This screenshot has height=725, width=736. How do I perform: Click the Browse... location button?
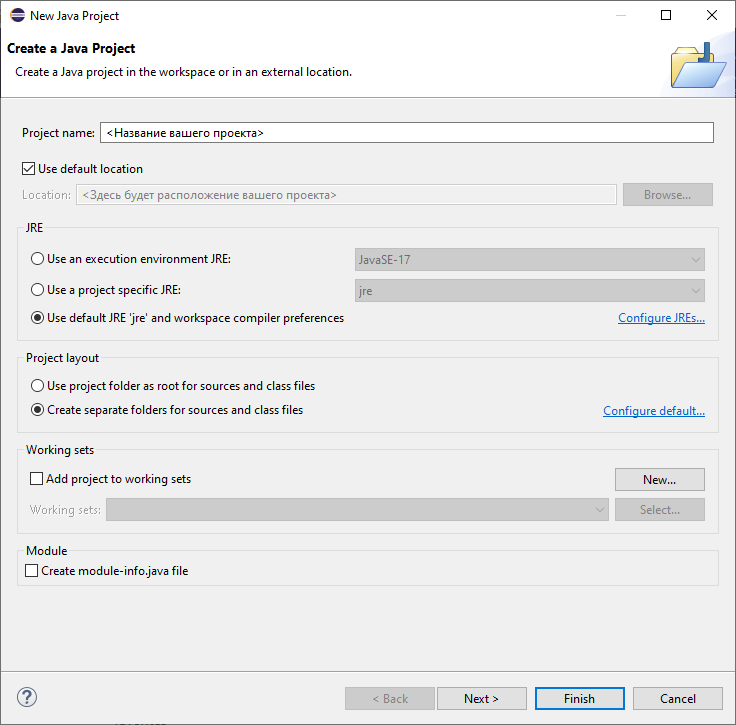pos(667,195)
